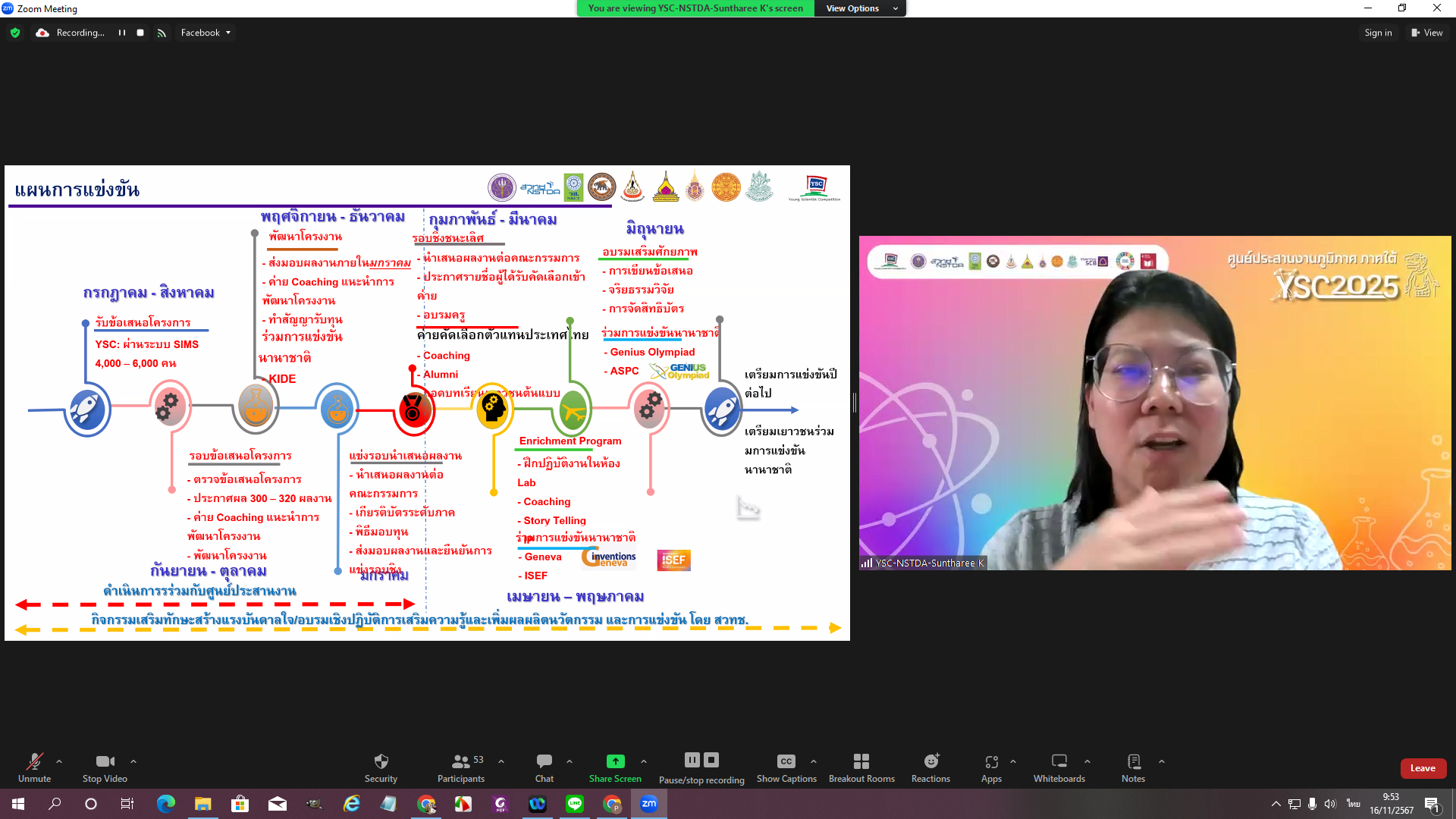The image size is (1456, 819).
Task: Click the Sign in link
Action: tap(1378, 33)
